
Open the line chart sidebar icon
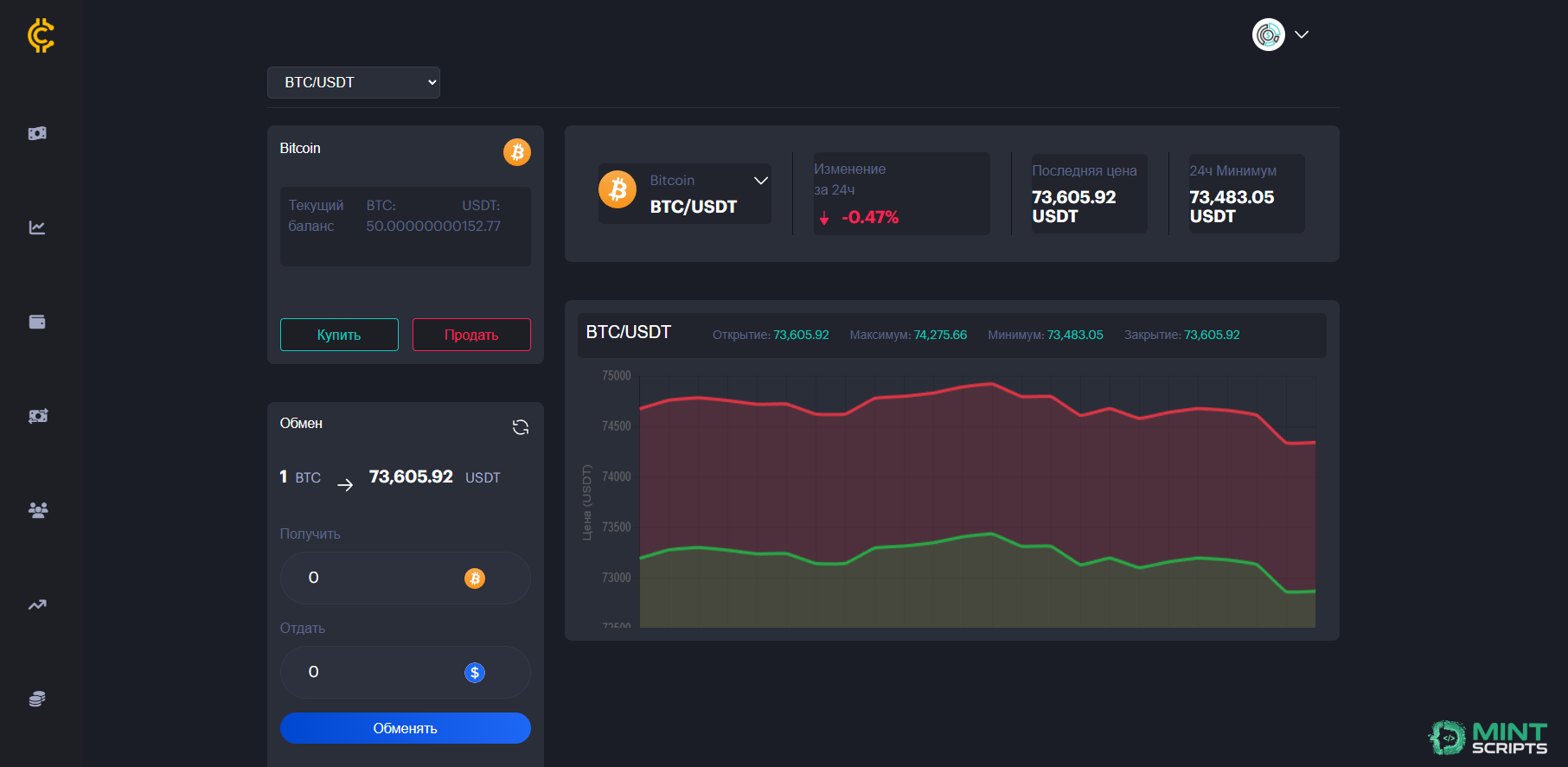pyautogui.click(x=37, y=227)
